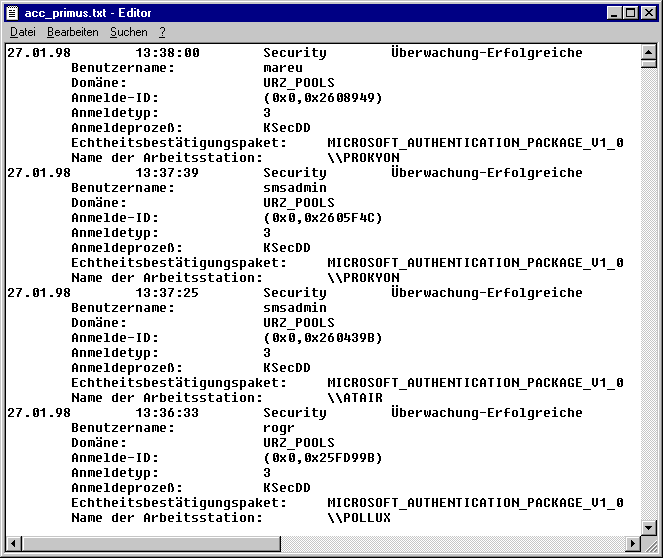
Task: Click the workstation name \\POLLUX
Action: coord(359,518)
